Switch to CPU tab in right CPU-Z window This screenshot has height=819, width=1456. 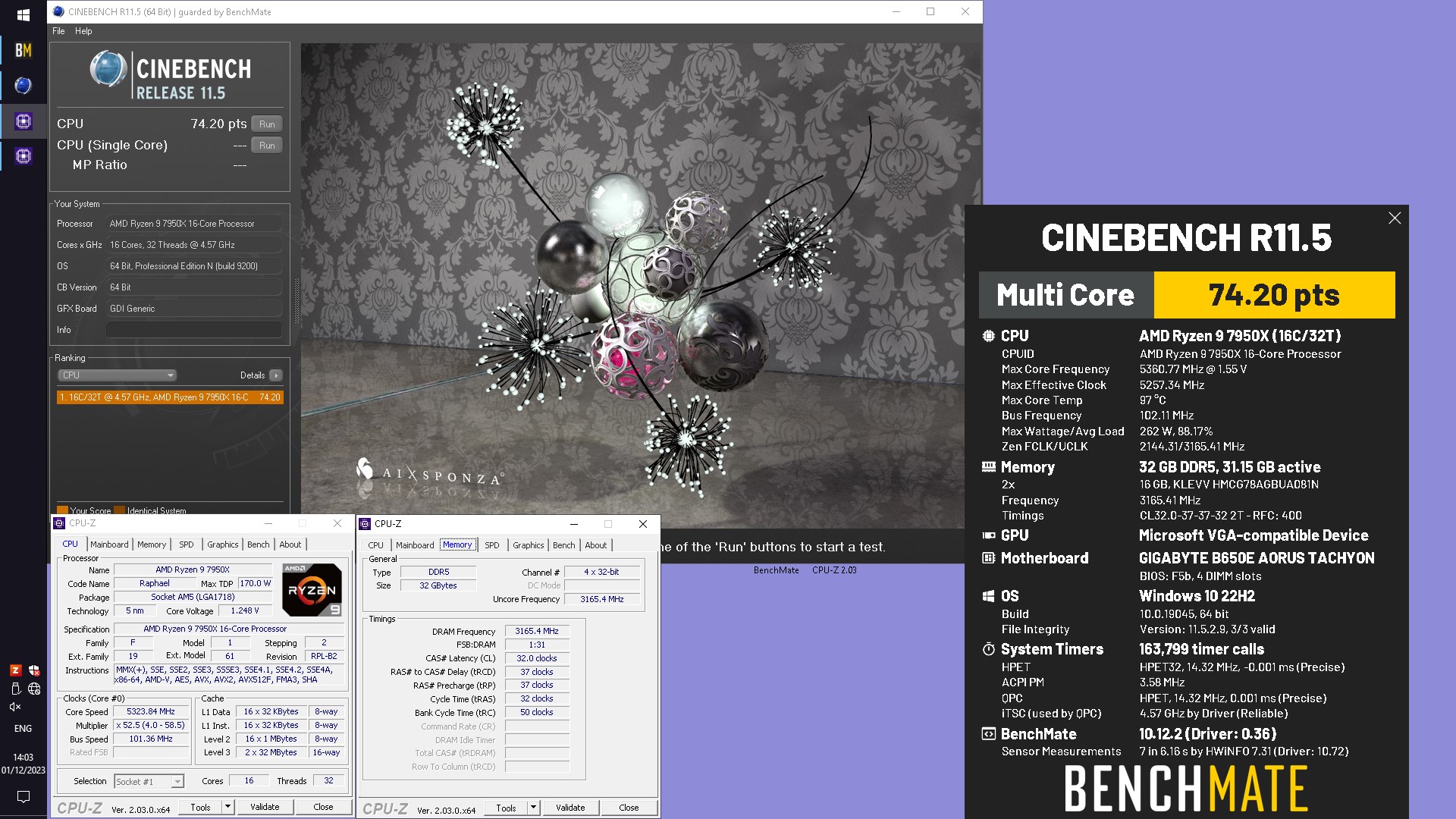tap(376, 545)
